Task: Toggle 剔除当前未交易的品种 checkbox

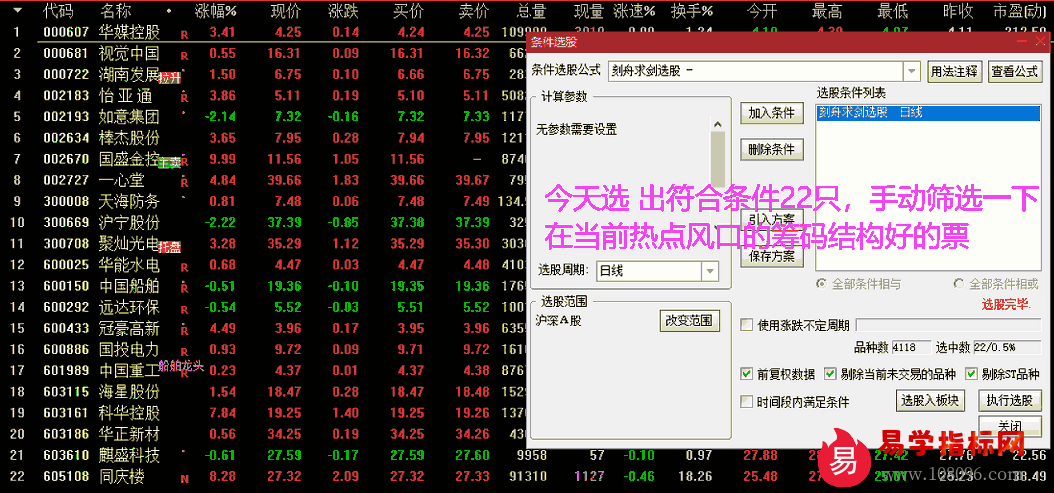Action: 830,374
